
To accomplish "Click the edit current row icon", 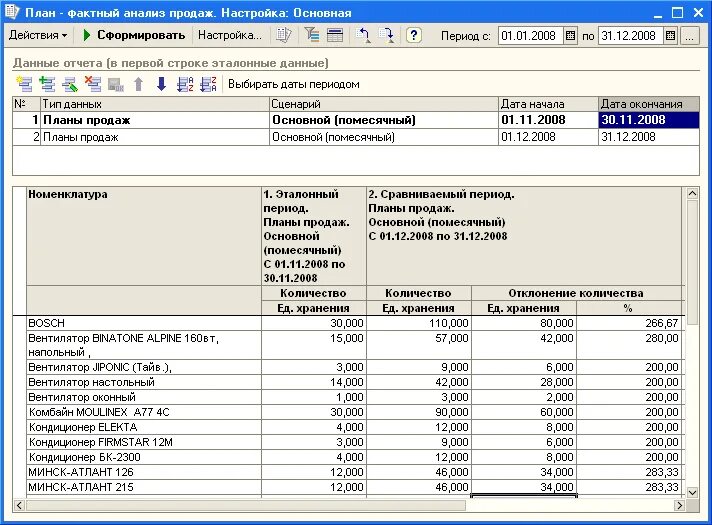I will [x=70, y=84].
